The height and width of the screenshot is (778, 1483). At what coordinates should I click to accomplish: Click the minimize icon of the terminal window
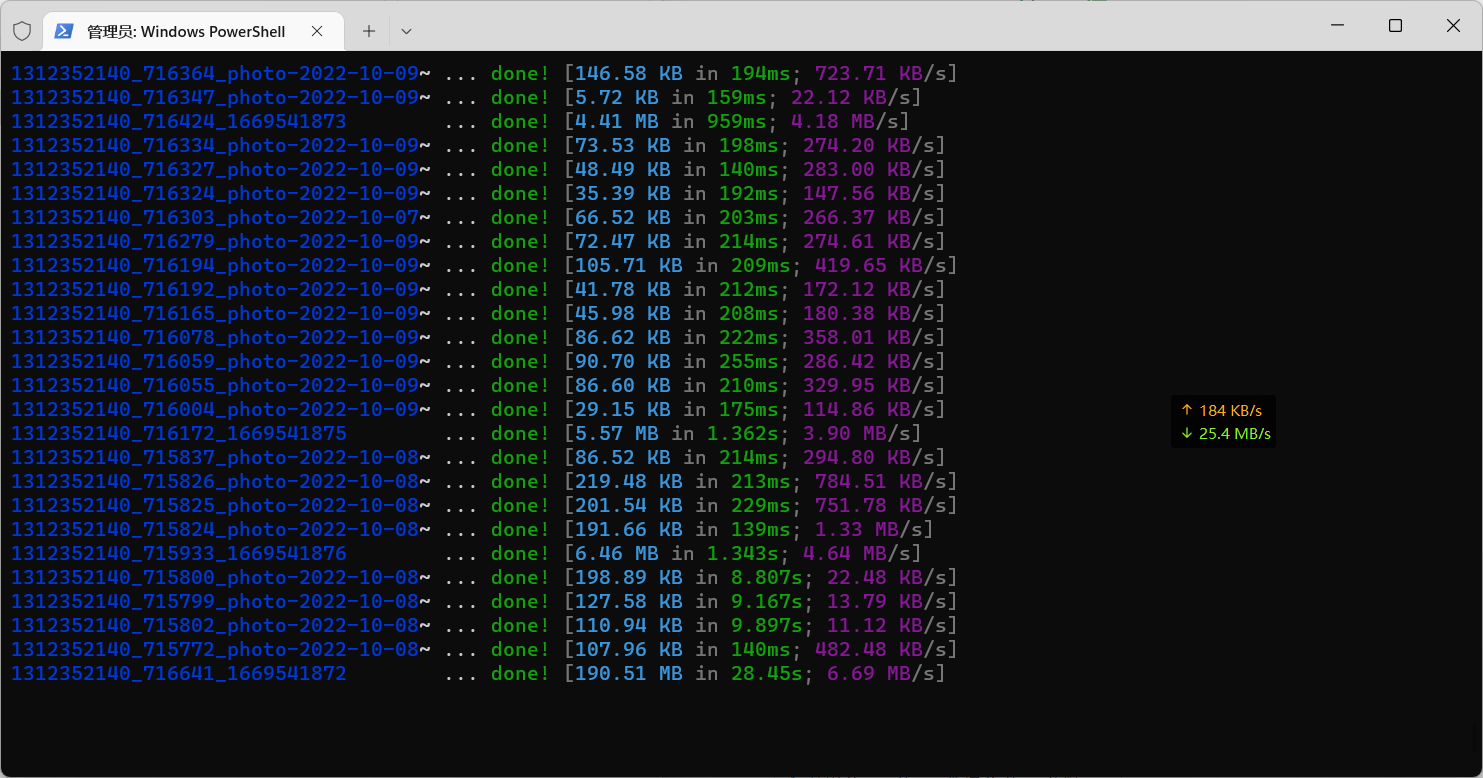pos(1337,25)
